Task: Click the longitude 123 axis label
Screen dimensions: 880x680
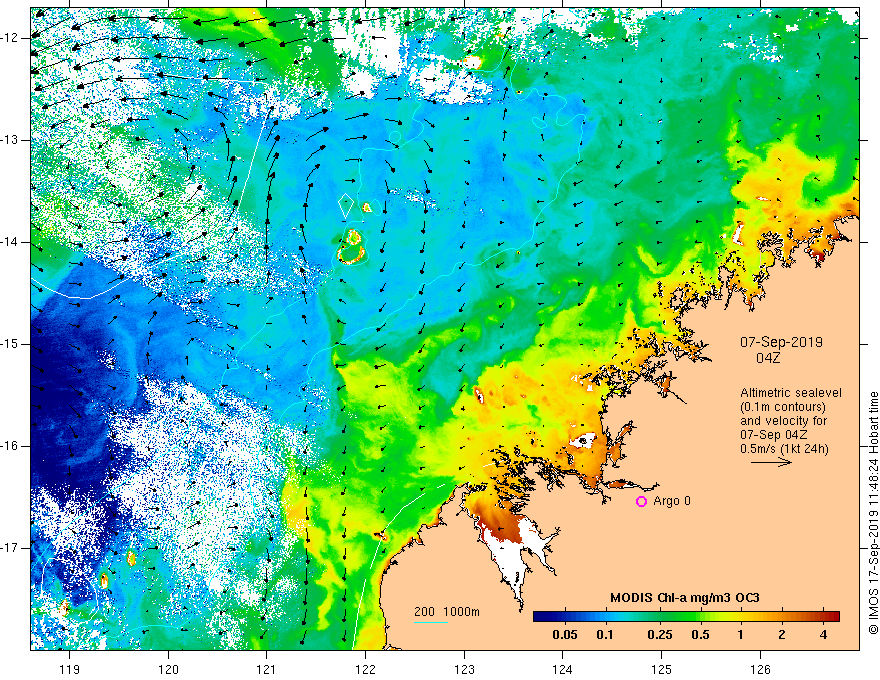Action: click(x=464, y=669)
